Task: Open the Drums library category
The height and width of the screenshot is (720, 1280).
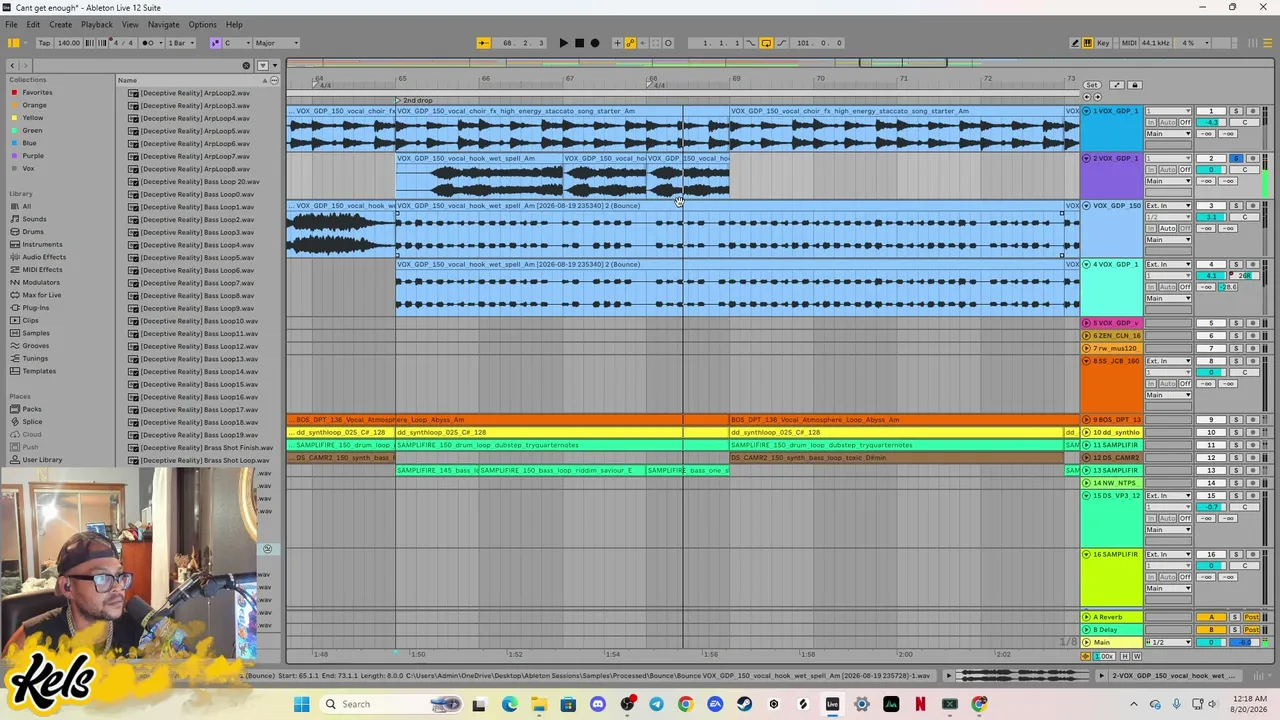Action: 33,232
